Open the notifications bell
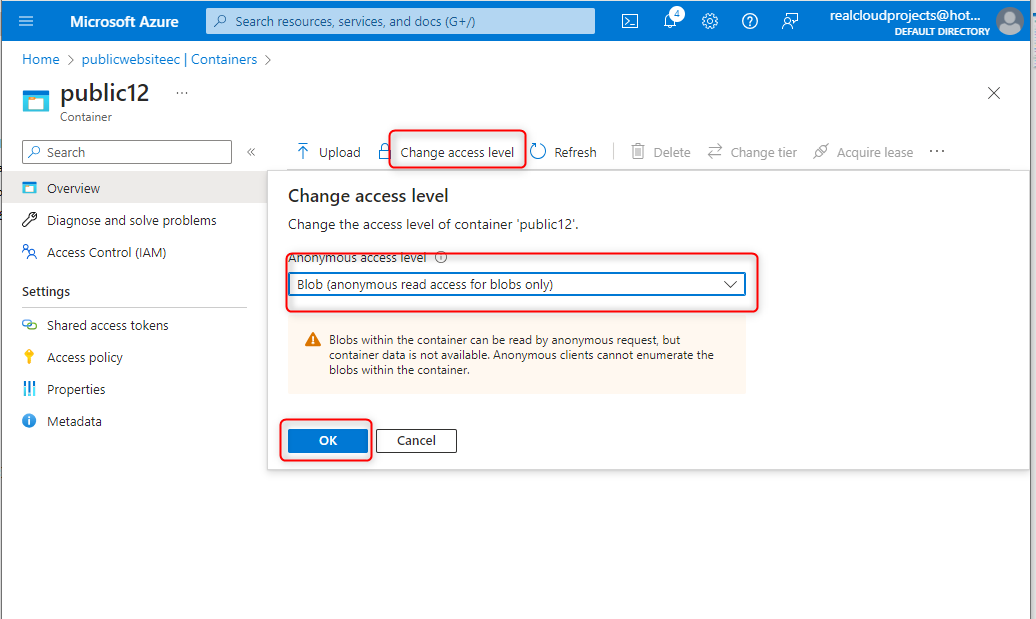The width and height of the screenshot is (1036, 619). click(x=671, y=21)
